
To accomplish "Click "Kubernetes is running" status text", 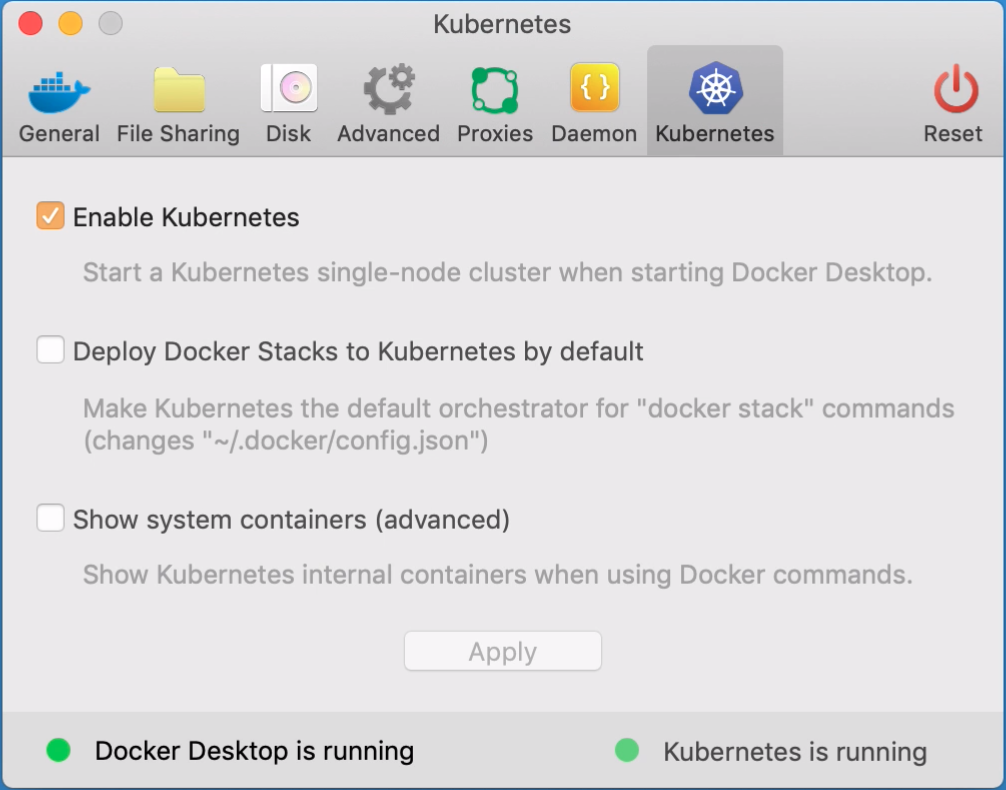I will pyautogui.click(x=795, y=751).
